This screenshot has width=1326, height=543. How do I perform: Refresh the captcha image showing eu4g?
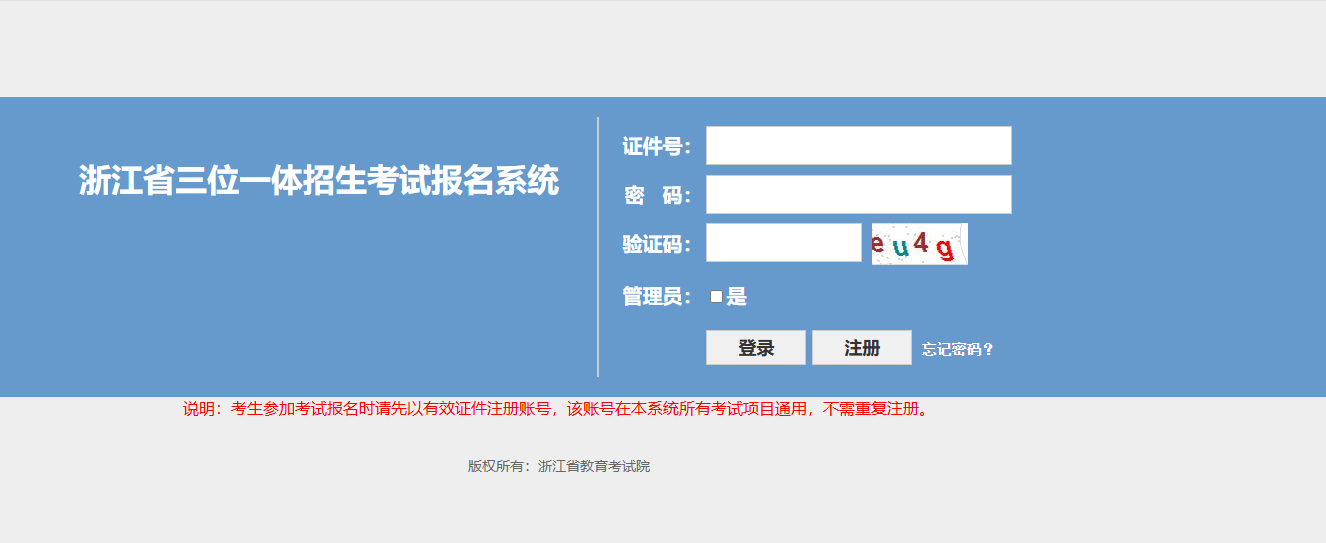[x=919, y=244]
